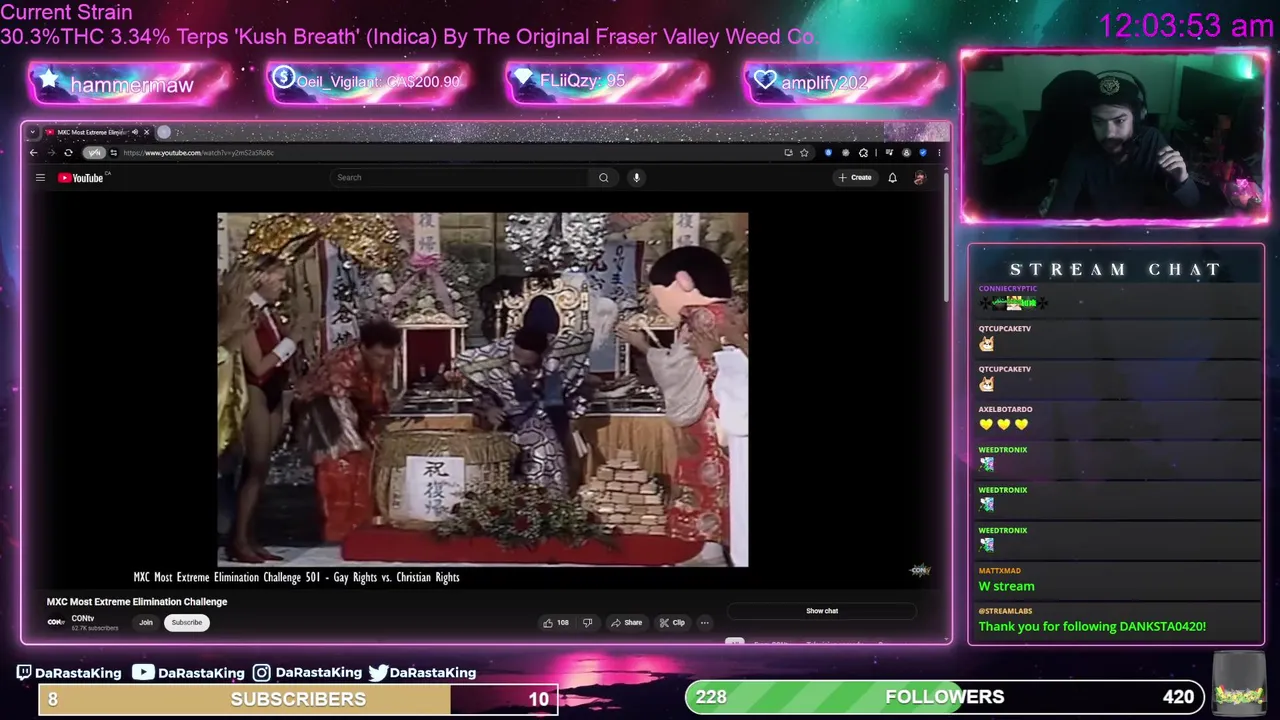Clip the video with scissors button
Screen dimensions: 1280x720
[672, 623]
